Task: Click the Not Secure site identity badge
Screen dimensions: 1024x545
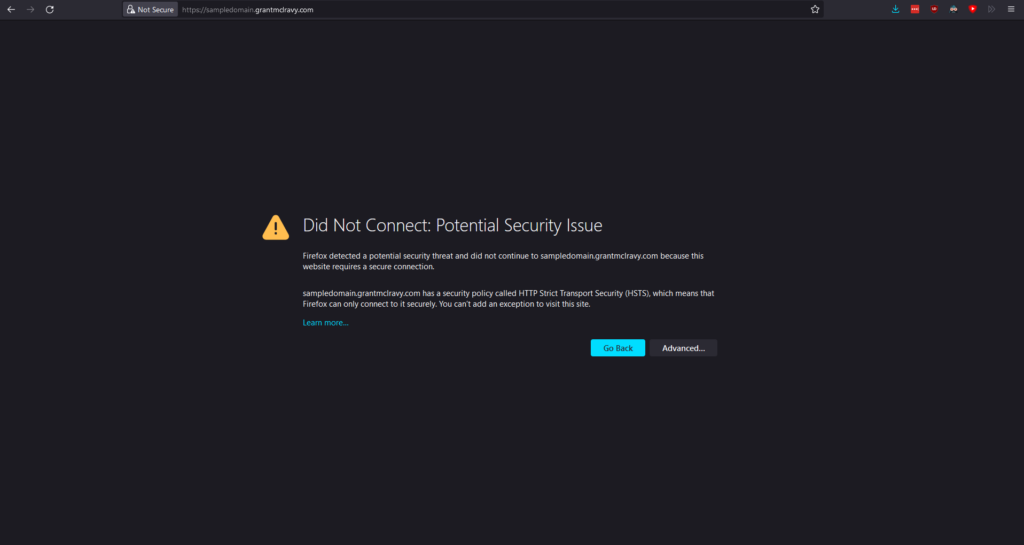Action: click(x=150, y=9)
